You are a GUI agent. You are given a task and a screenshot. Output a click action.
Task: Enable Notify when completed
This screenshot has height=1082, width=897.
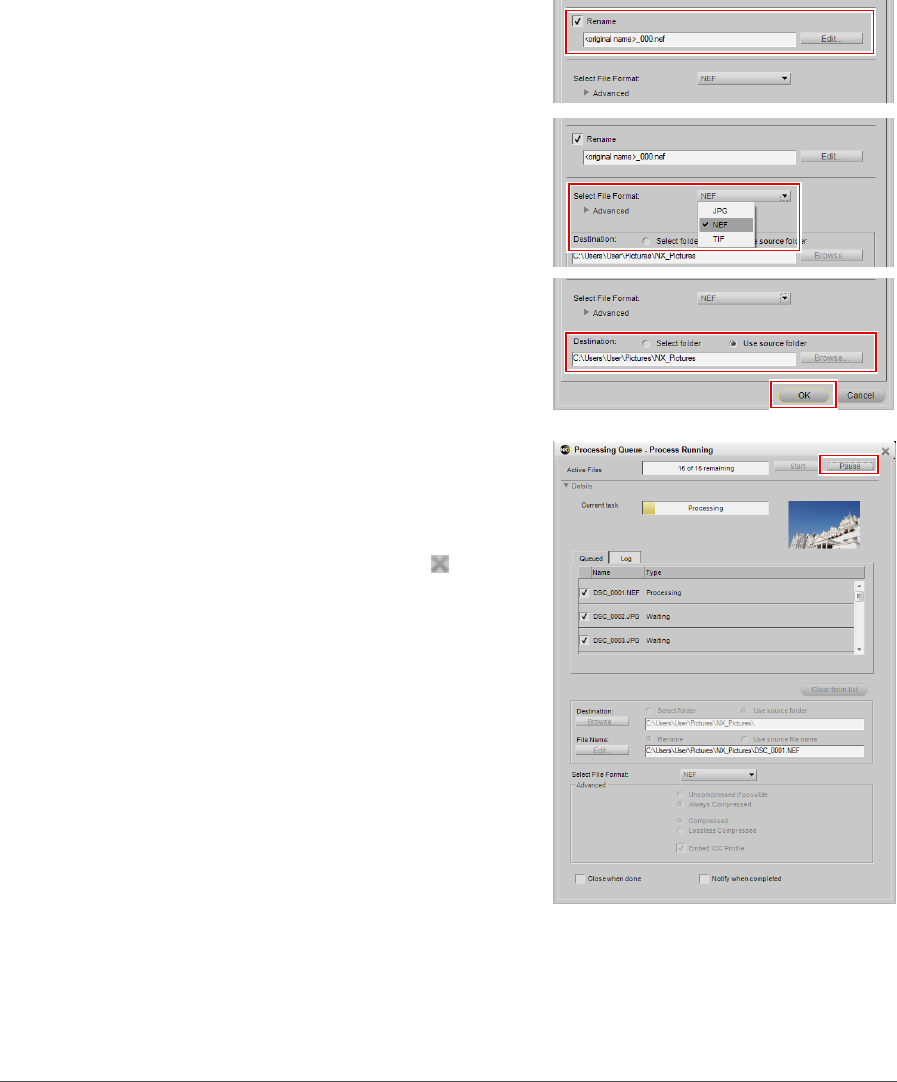704,878
